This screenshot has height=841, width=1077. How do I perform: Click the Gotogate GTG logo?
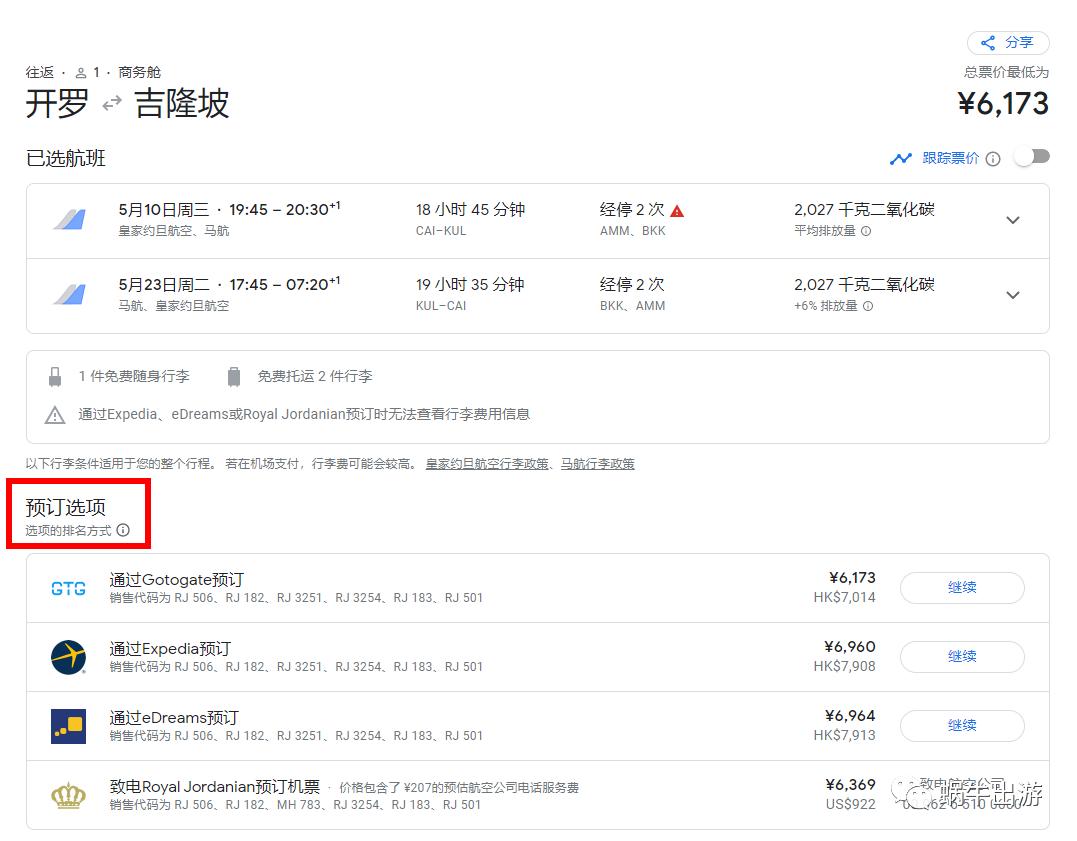click(67, 587)
